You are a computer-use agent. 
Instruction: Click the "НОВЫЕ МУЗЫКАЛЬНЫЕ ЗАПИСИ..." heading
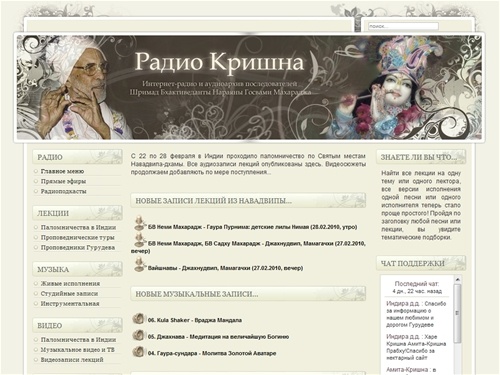(248, 294)
